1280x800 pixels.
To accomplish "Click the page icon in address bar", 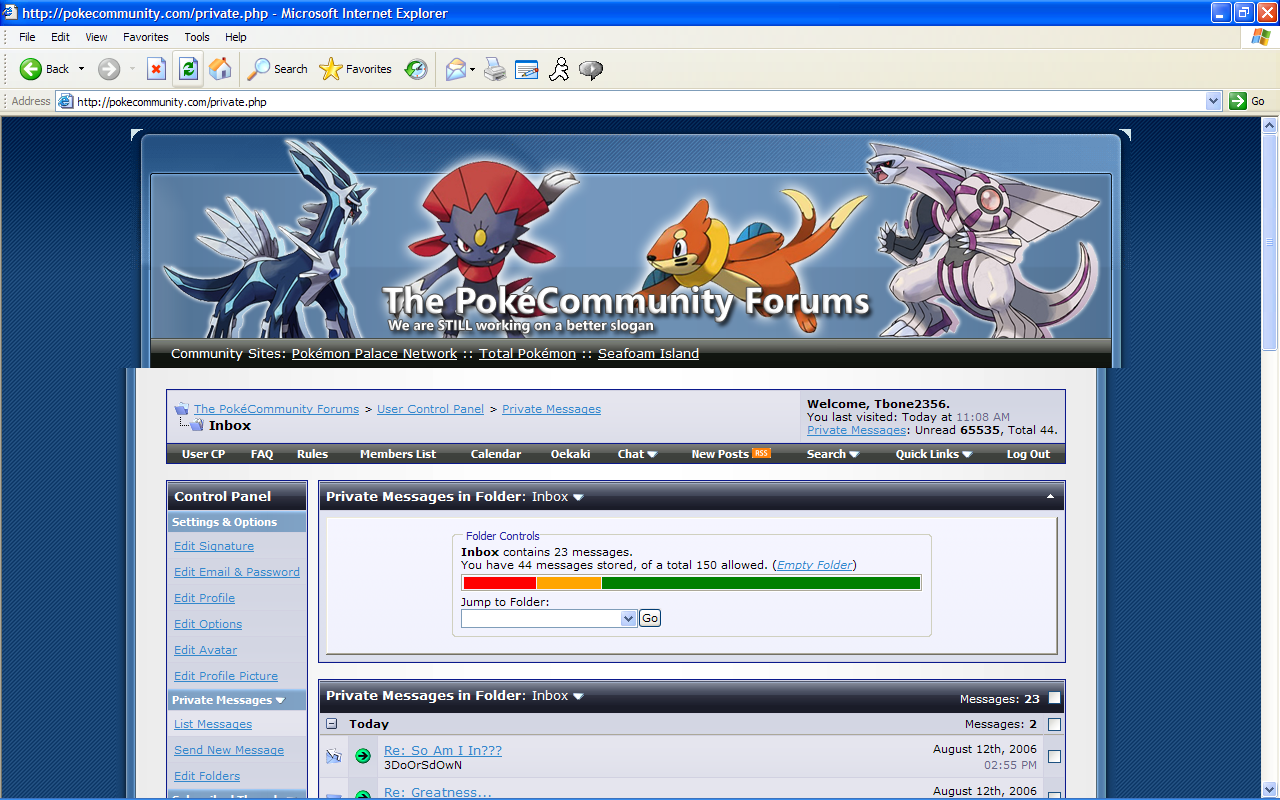I will point(65,101).
